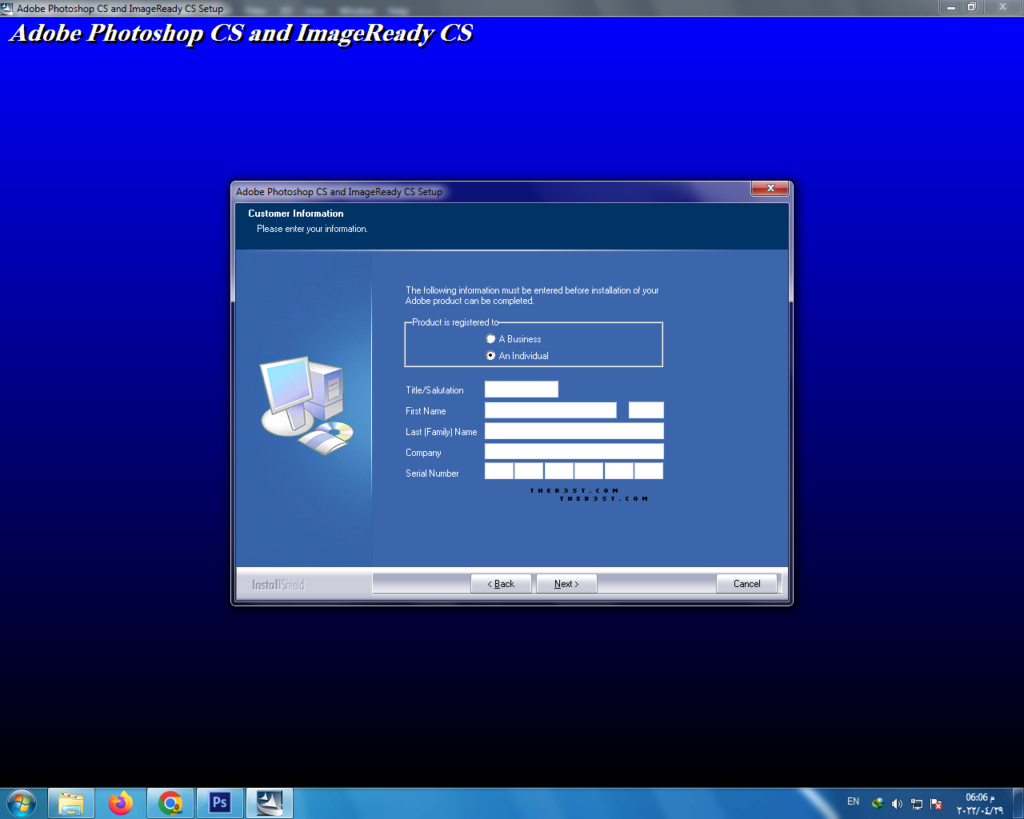The width and height of the screenshot is (1024, 819).
Task: Open the volume speaker tray icon
Action: pos(897,804)
